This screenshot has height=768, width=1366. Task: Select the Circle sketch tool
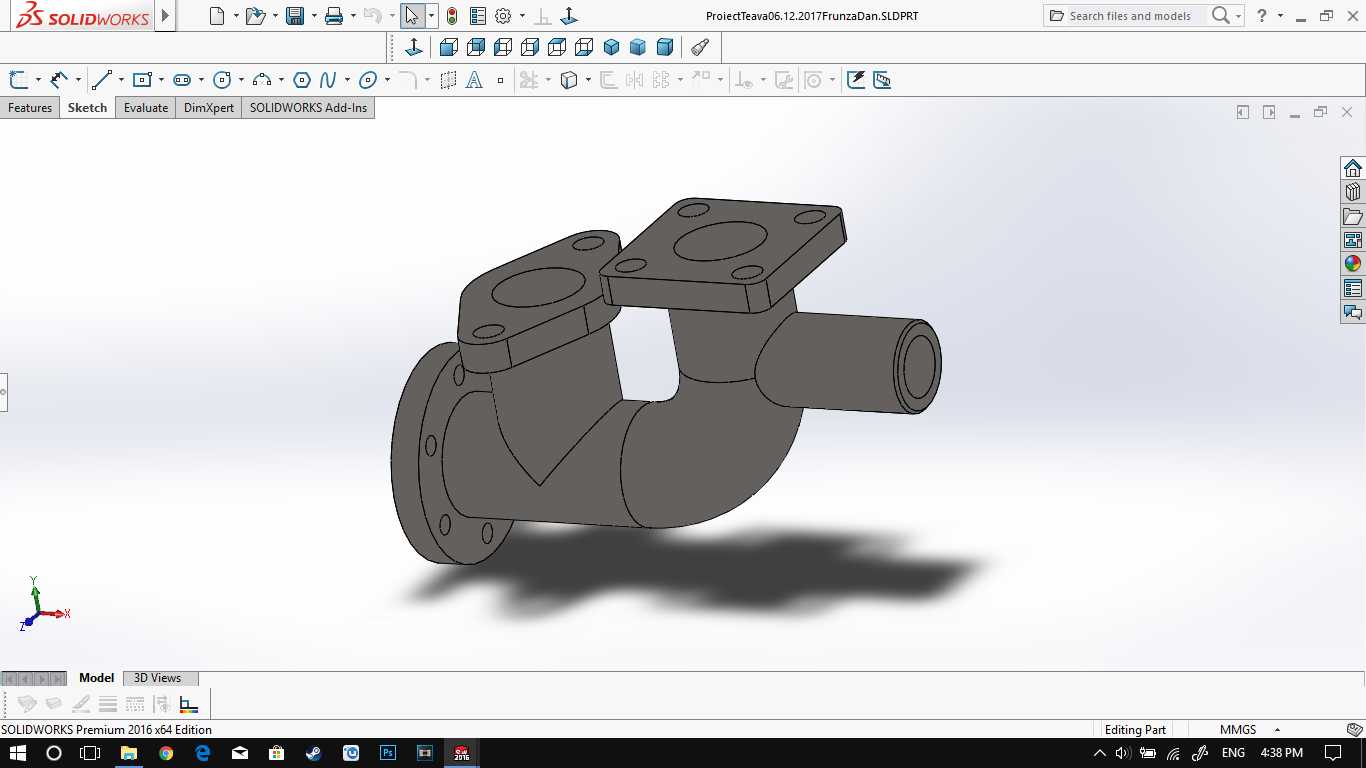[x=222, y=80]
